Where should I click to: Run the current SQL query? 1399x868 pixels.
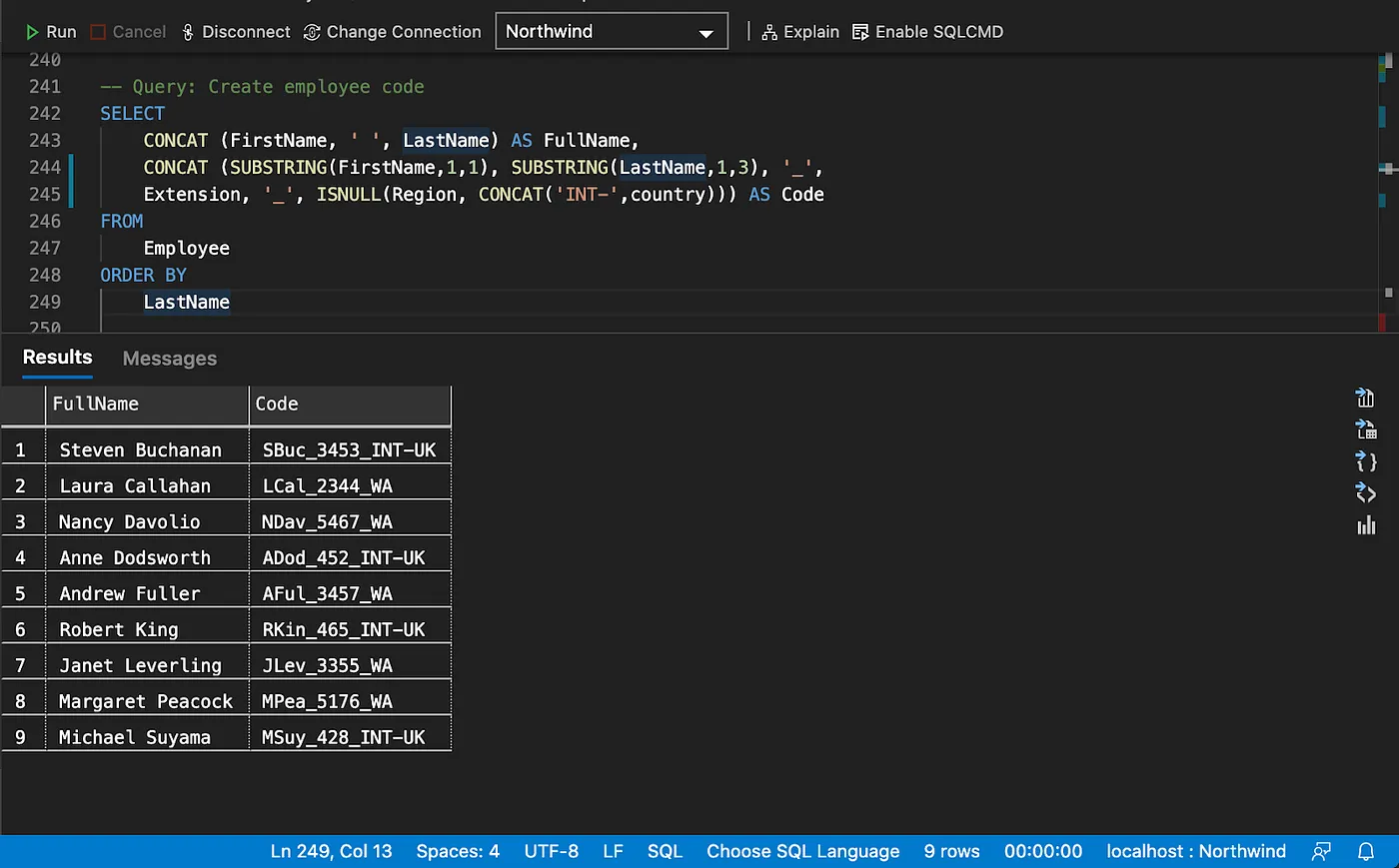click(x=50, y=32)
